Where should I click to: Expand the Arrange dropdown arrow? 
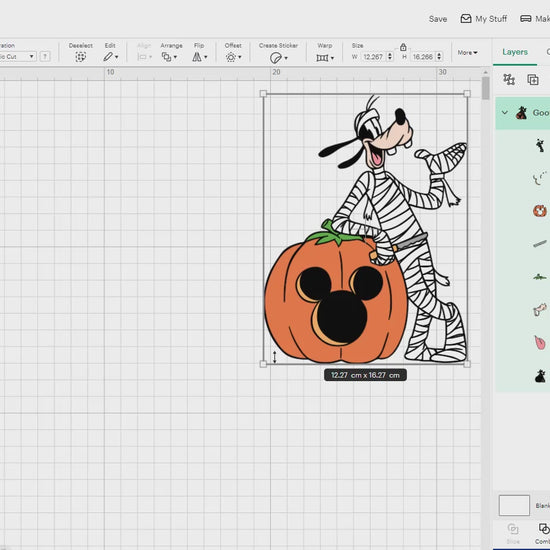tap(175, 57)
